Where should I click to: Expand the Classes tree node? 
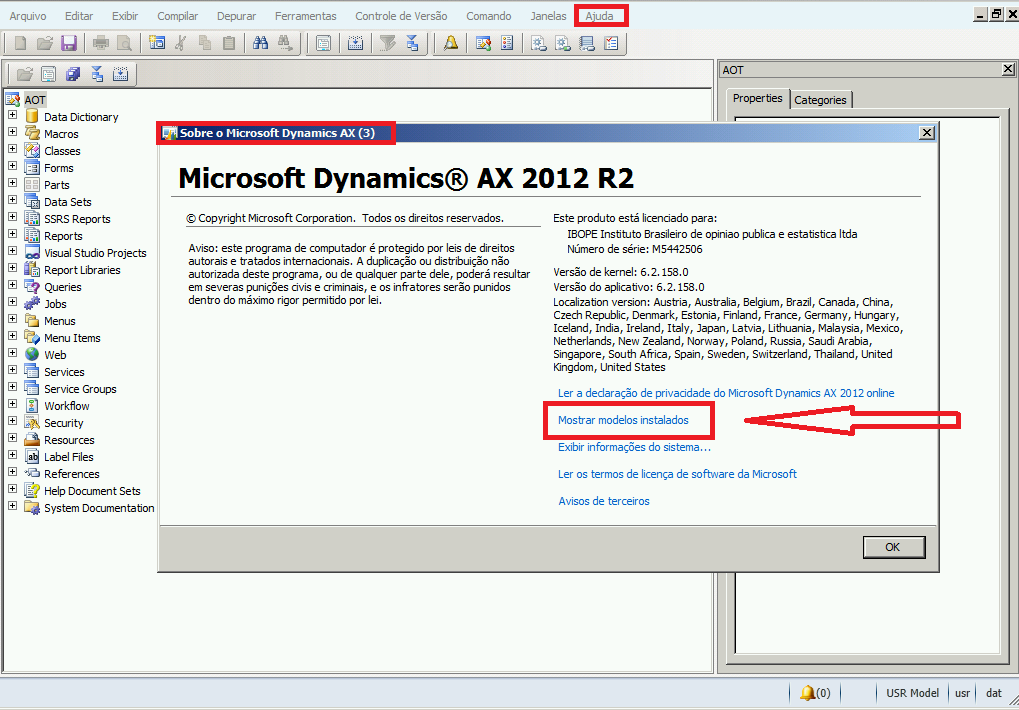pyautogui.click(x=12, y=148)
